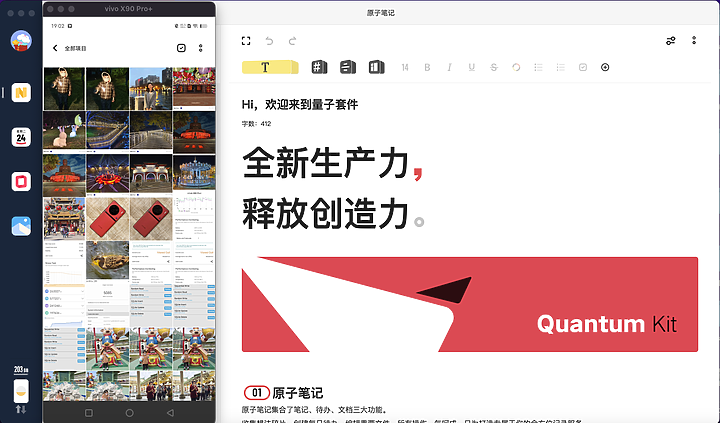Open the first plaid shirt night photo
This screenshot has height=423, width=720.
64,89
